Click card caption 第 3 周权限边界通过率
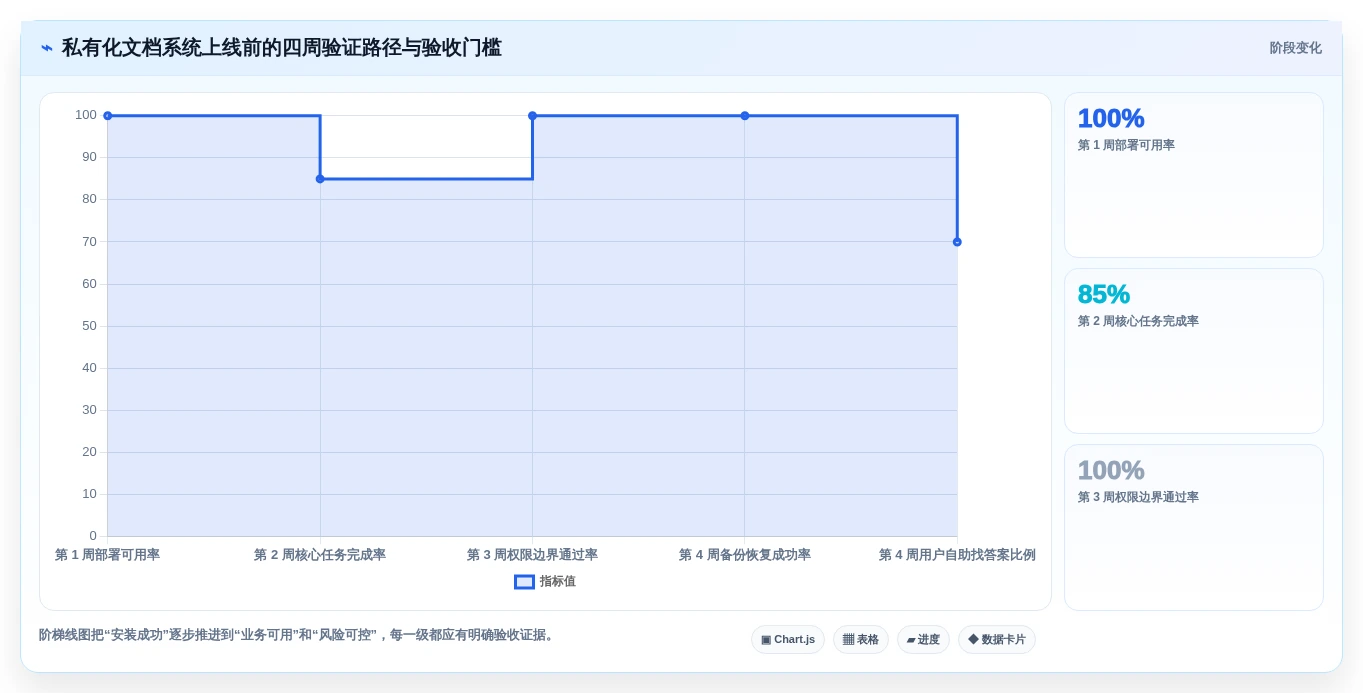Image resolution: width=1363 pixels, height=693 pixels. 1138,497
